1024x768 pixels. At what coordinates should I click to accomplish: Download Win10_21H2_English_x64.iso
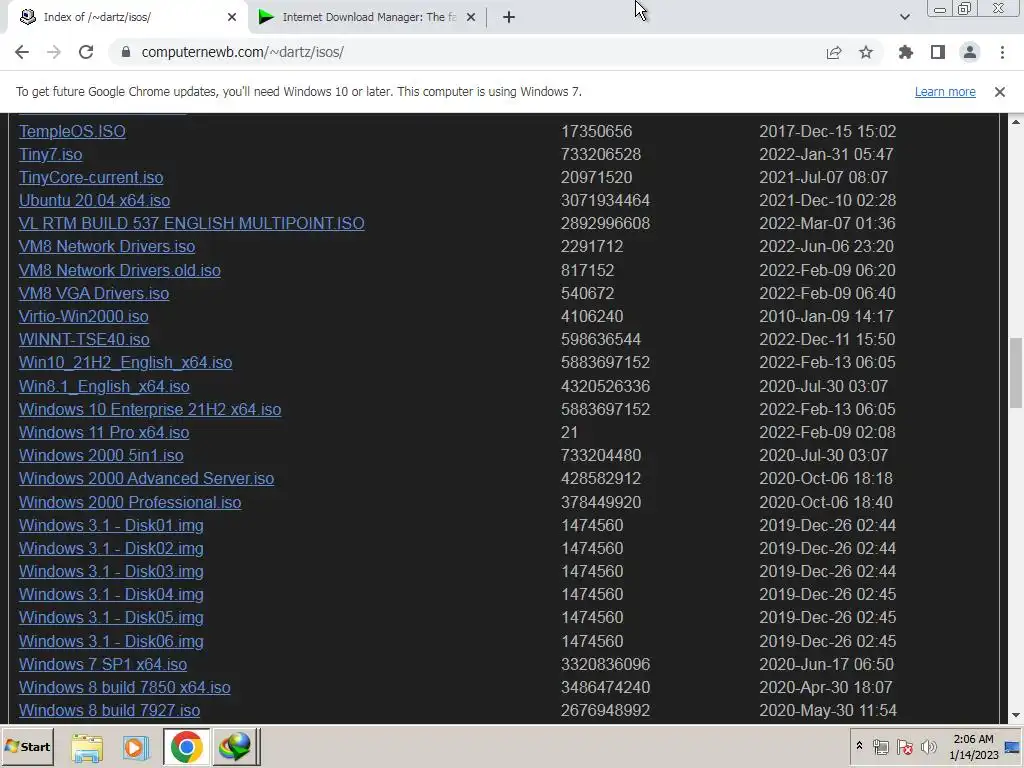click(125, 362)
